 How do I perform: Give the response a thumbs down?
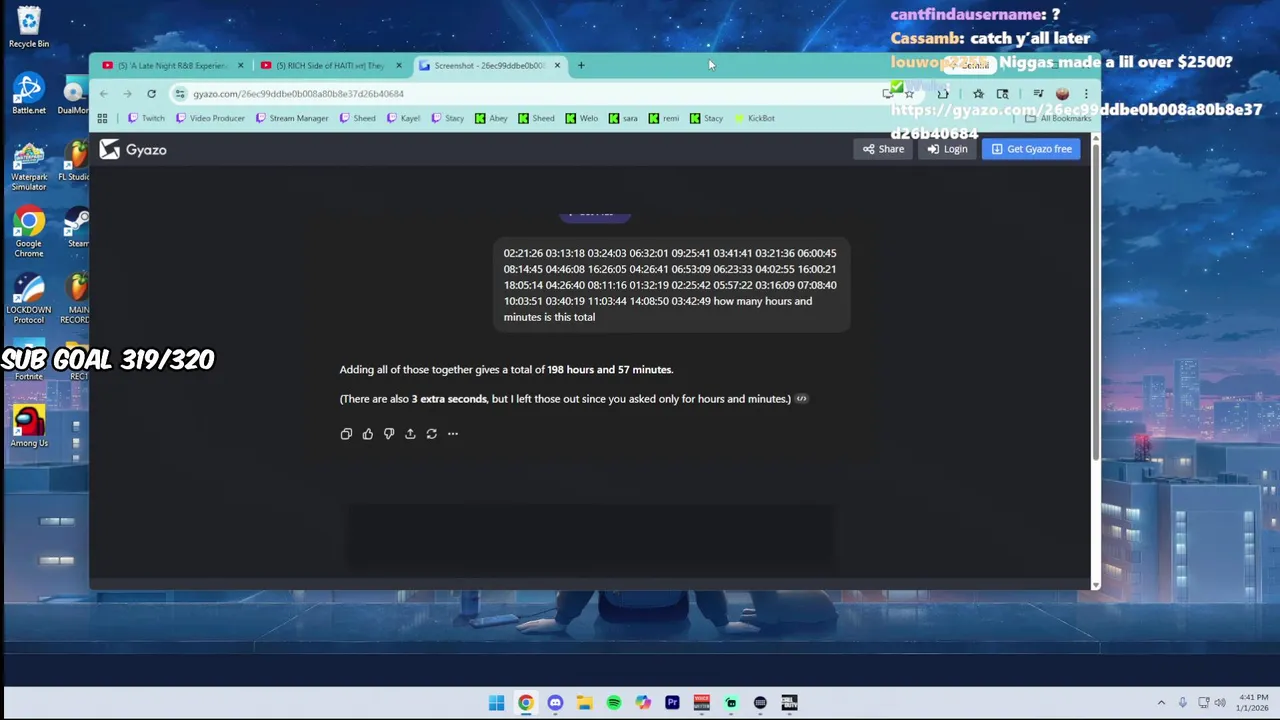click(389, 434)
